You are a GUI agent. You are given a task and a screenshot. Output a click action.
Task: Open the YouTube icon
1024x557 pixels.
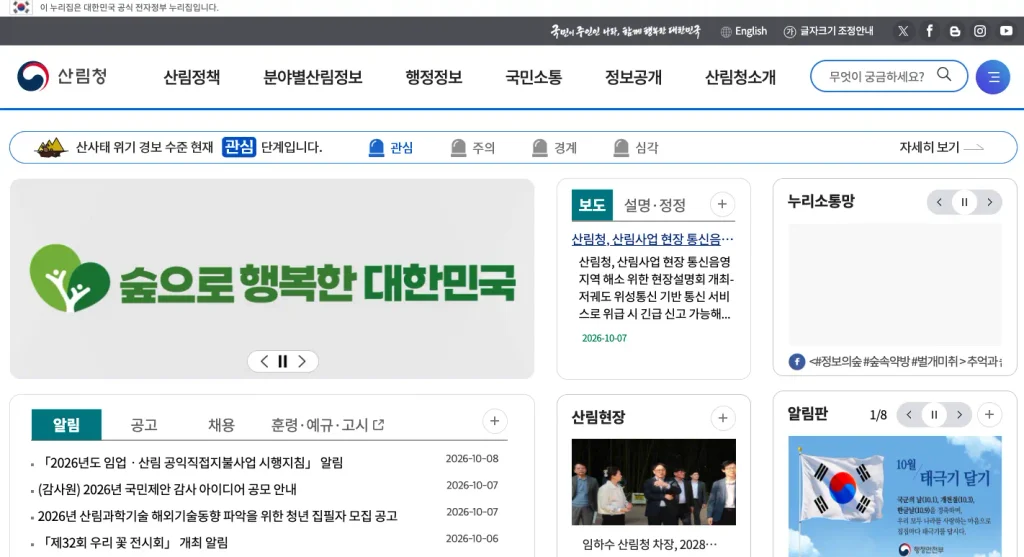pyautogui.click(x=1006, y=31)
